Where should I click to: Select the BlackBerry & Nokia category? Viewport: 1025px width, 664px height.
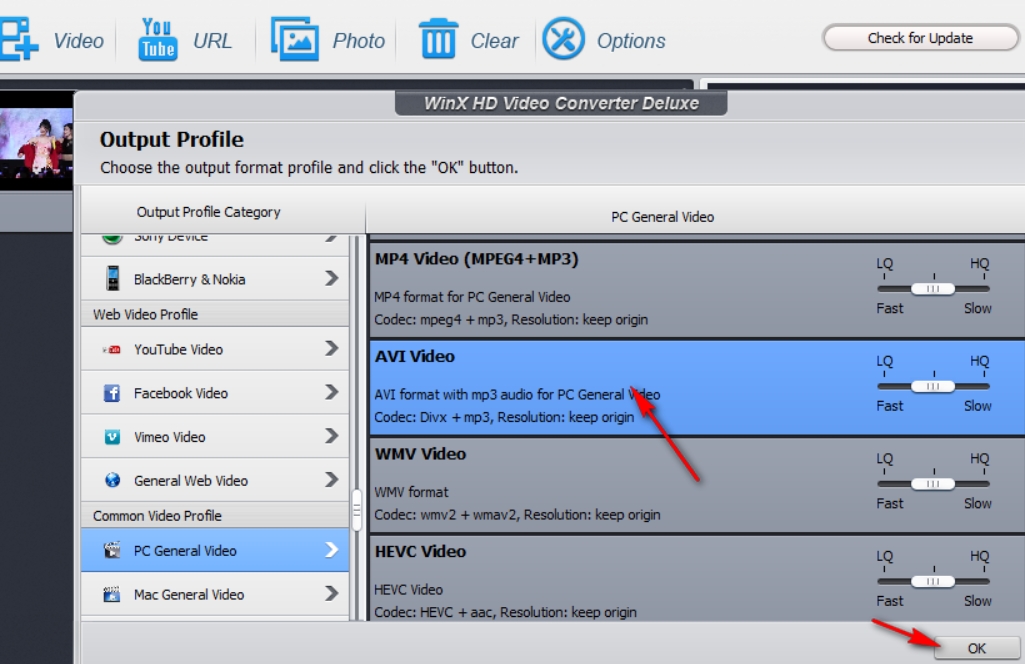pyautogui.click(x=215, y=279)
